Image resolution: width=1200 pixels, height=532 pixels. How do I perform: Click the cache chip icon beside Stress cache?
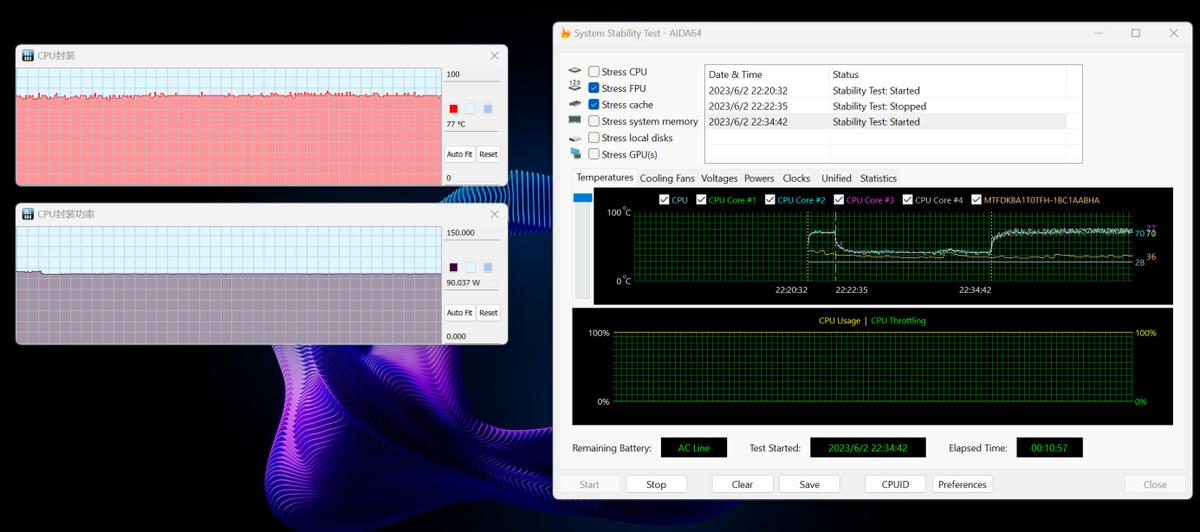click(x=575, y=104)
